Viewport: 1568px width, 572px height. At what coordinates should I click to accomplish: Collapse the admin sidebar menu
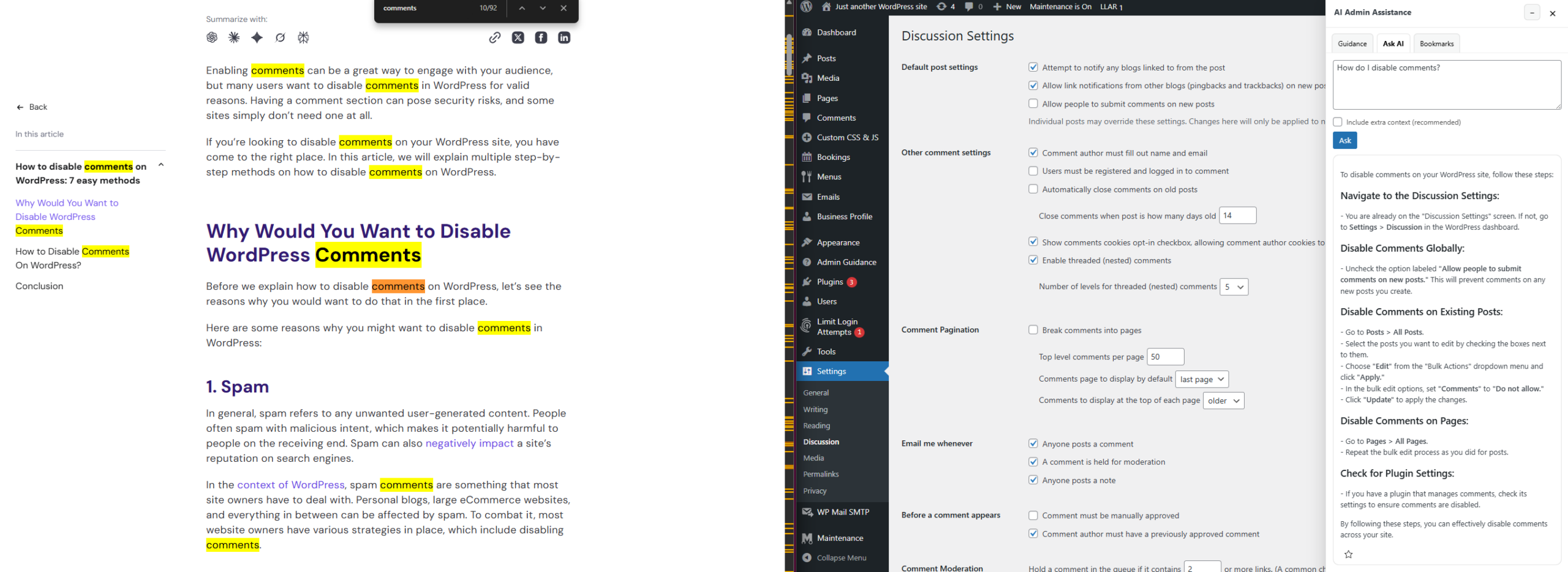pyautogui.click(x=842, y=558)
